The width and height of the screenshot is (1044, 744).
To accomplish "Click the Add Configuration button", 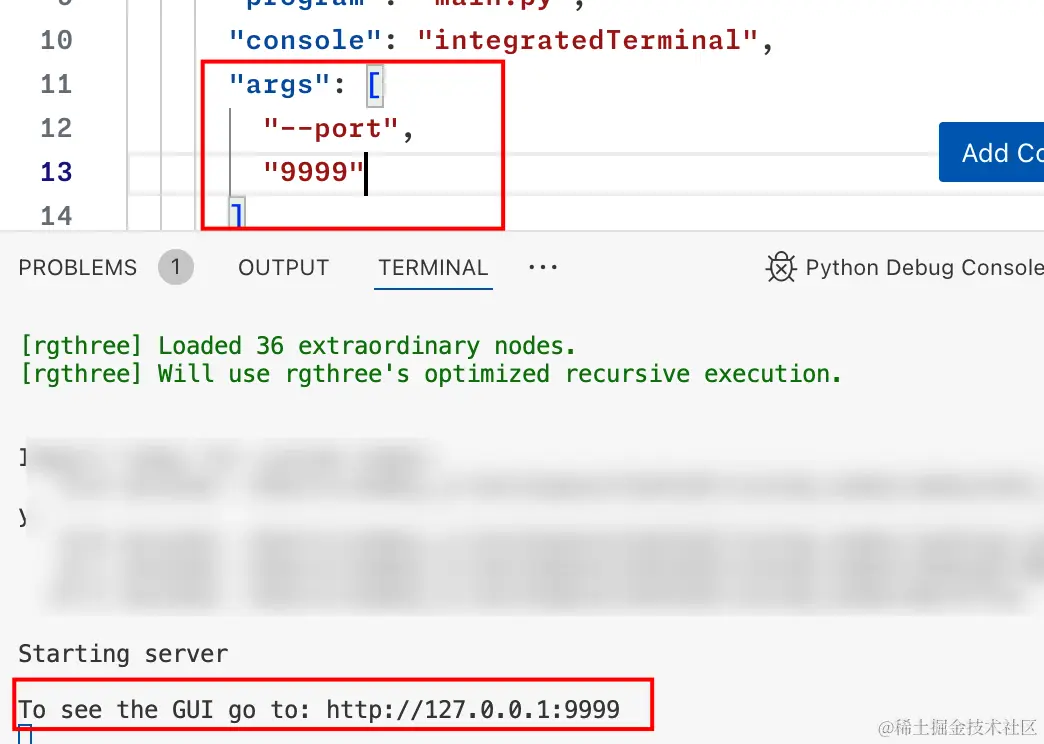I will coord(991,153).
